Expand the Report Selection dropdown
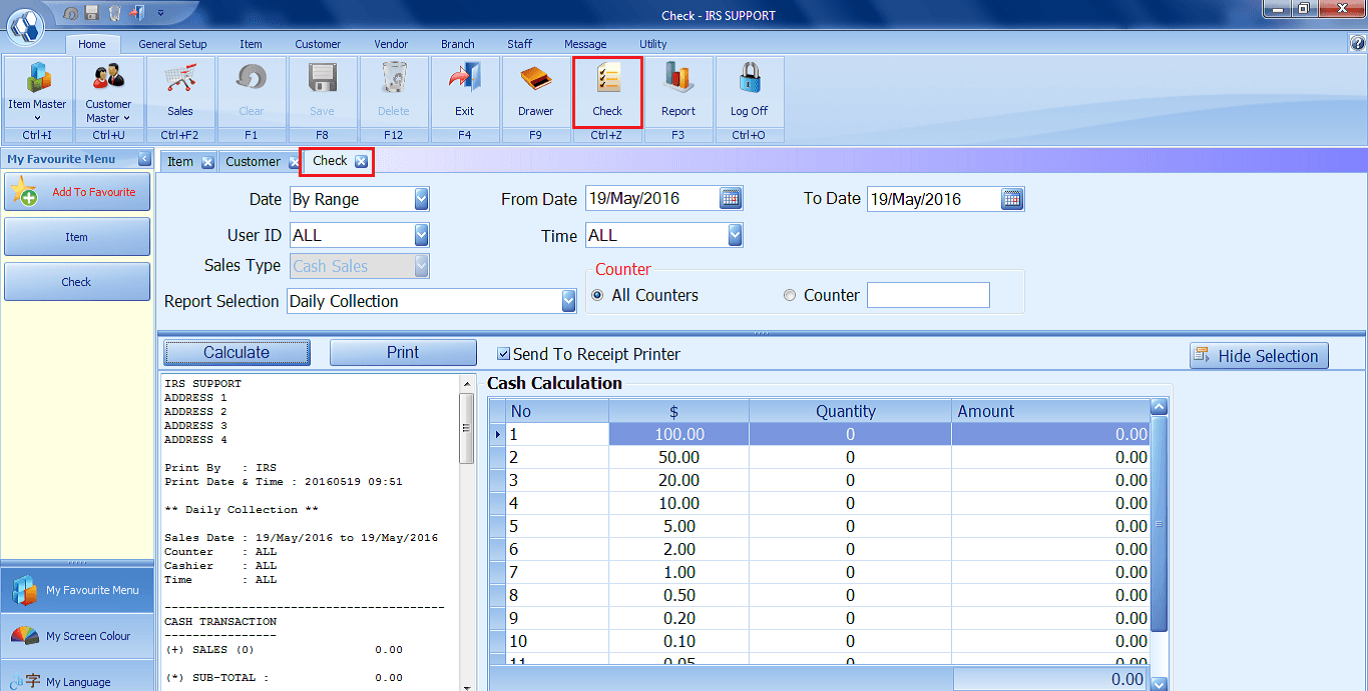Image resolution: width=1368 pixels, height=691 pixels. (568, 300)
